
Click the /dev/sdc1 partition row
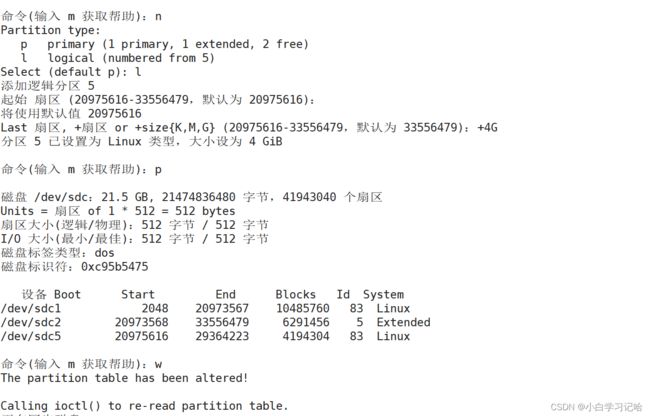tap(205, 308)
